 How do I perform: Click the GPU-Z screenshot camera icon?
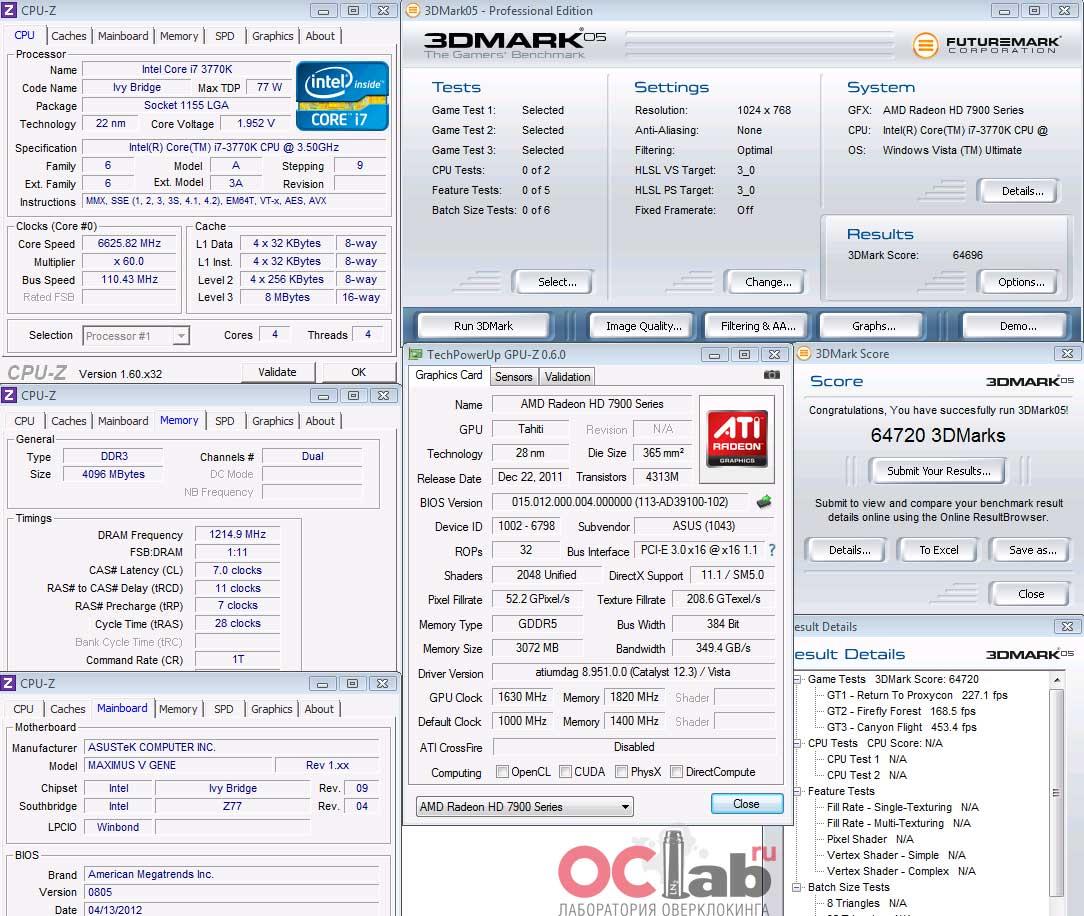(772, 375)
